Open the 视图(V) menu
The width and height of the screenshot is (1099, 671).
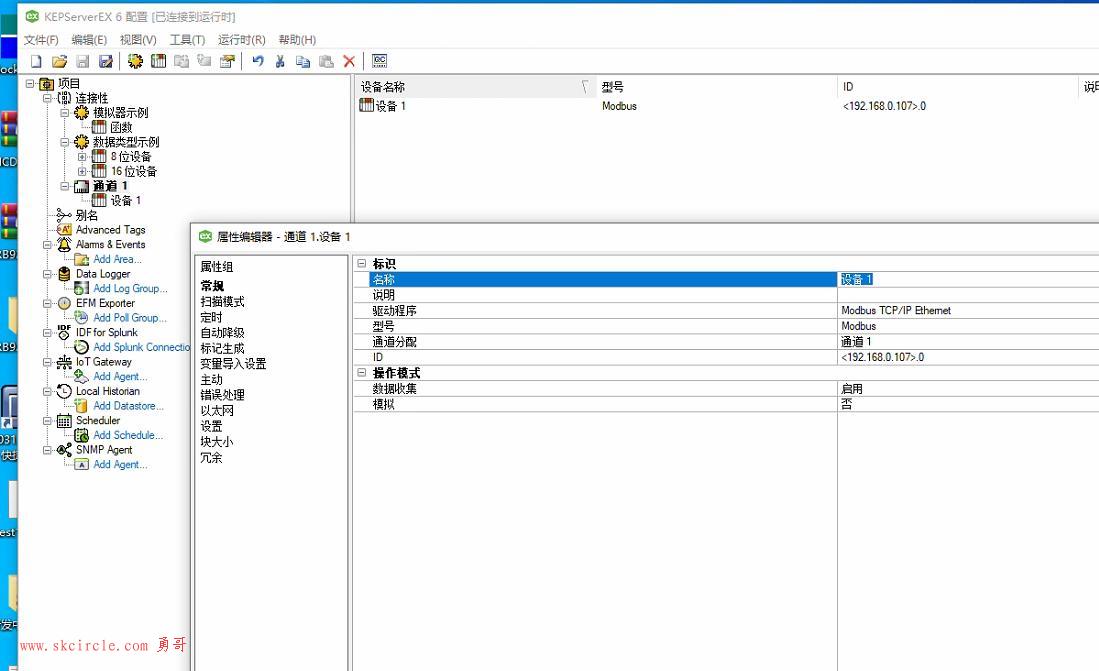click(x=138, y=40)
